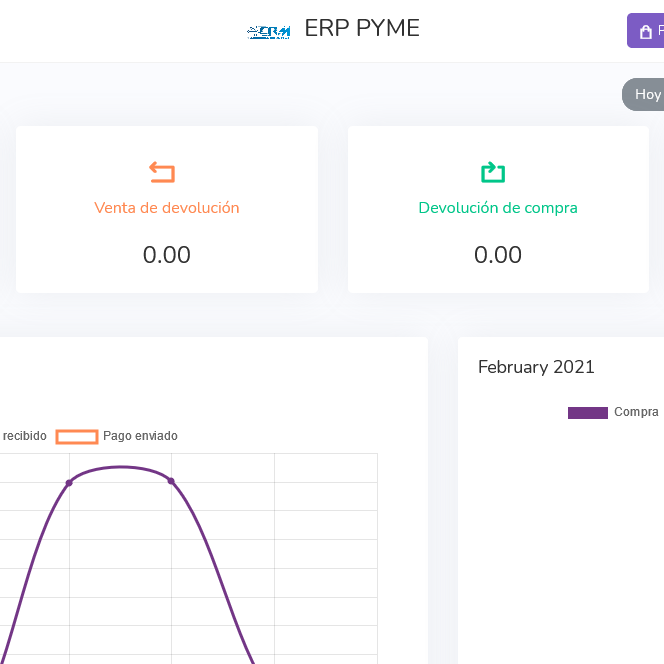
Task: Toggle Pago enviado series via legend box
Action: 77,436
